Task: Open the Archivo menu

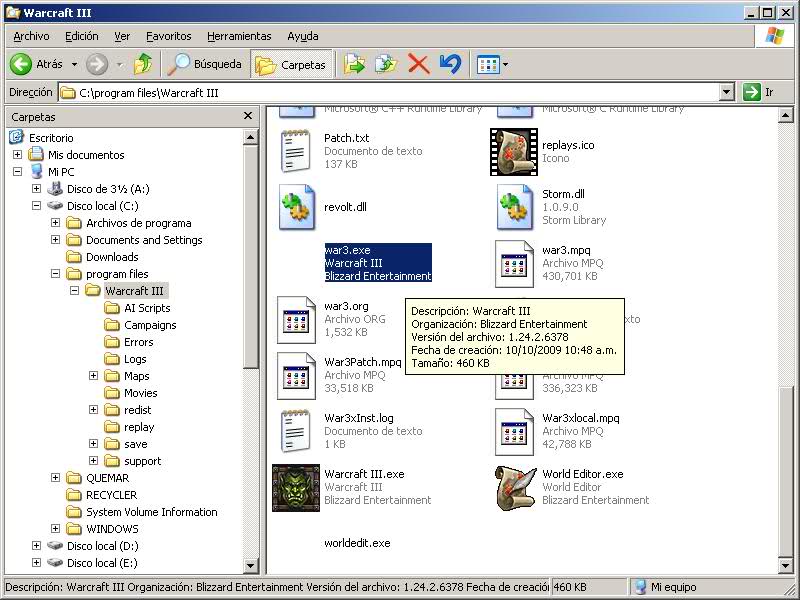Action: coord(31,36)
